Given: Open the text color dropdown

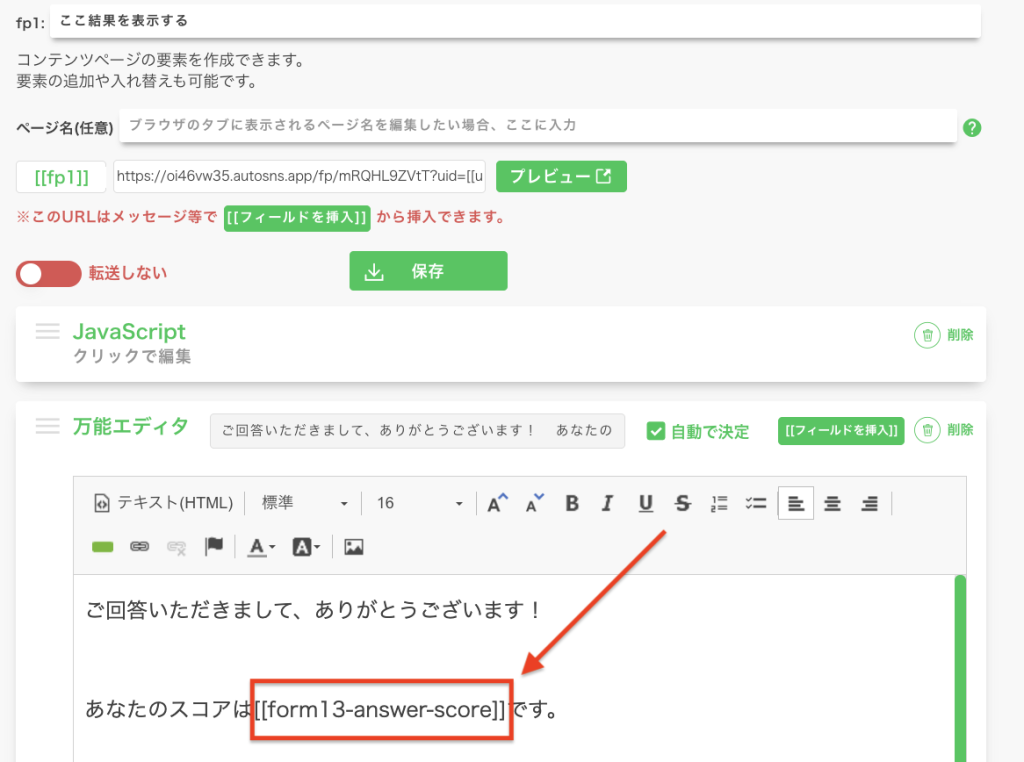Looking at the screenshot, I should (263, 547).
